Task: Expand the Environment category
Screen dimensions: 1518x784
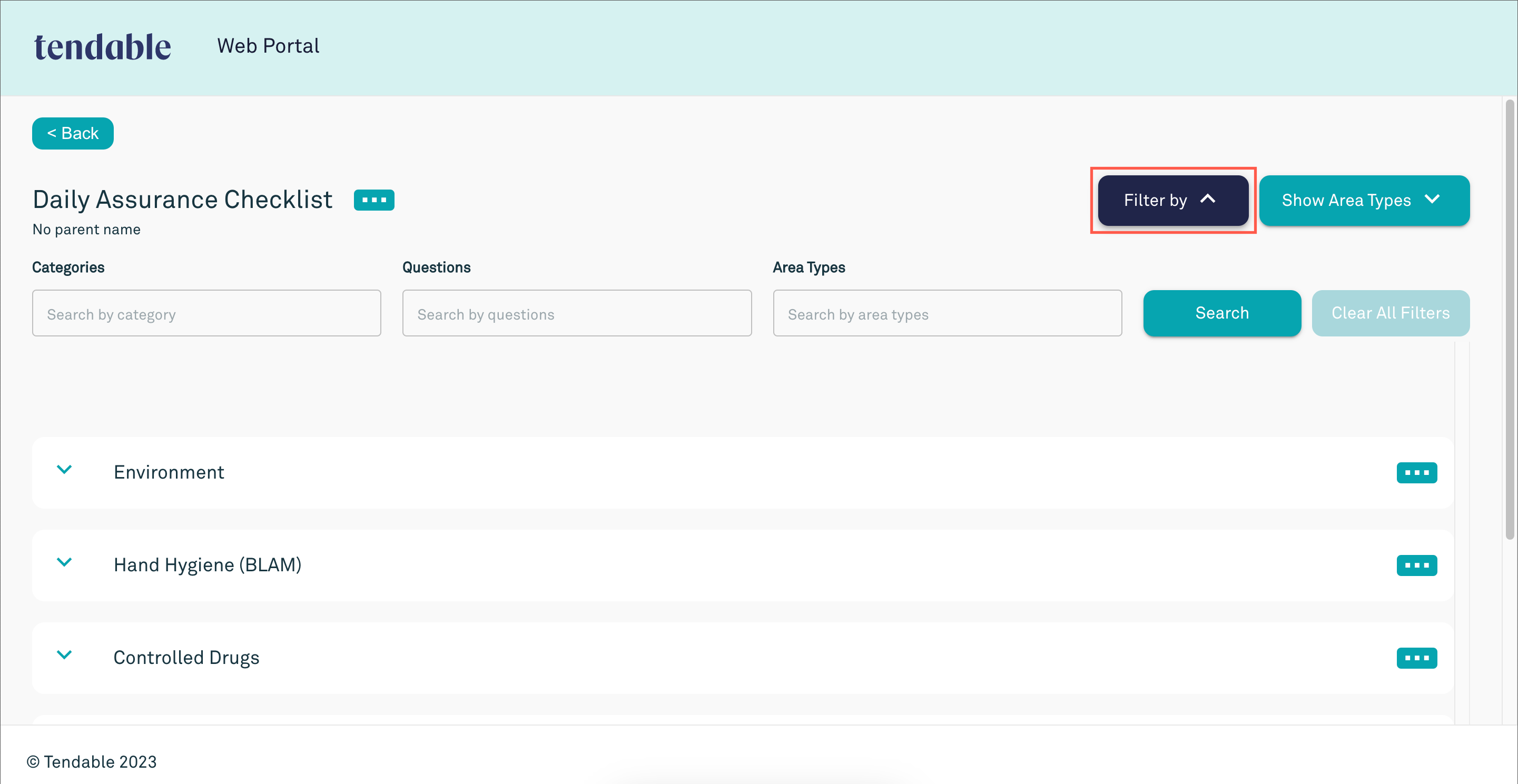Action: pos(64,470)
